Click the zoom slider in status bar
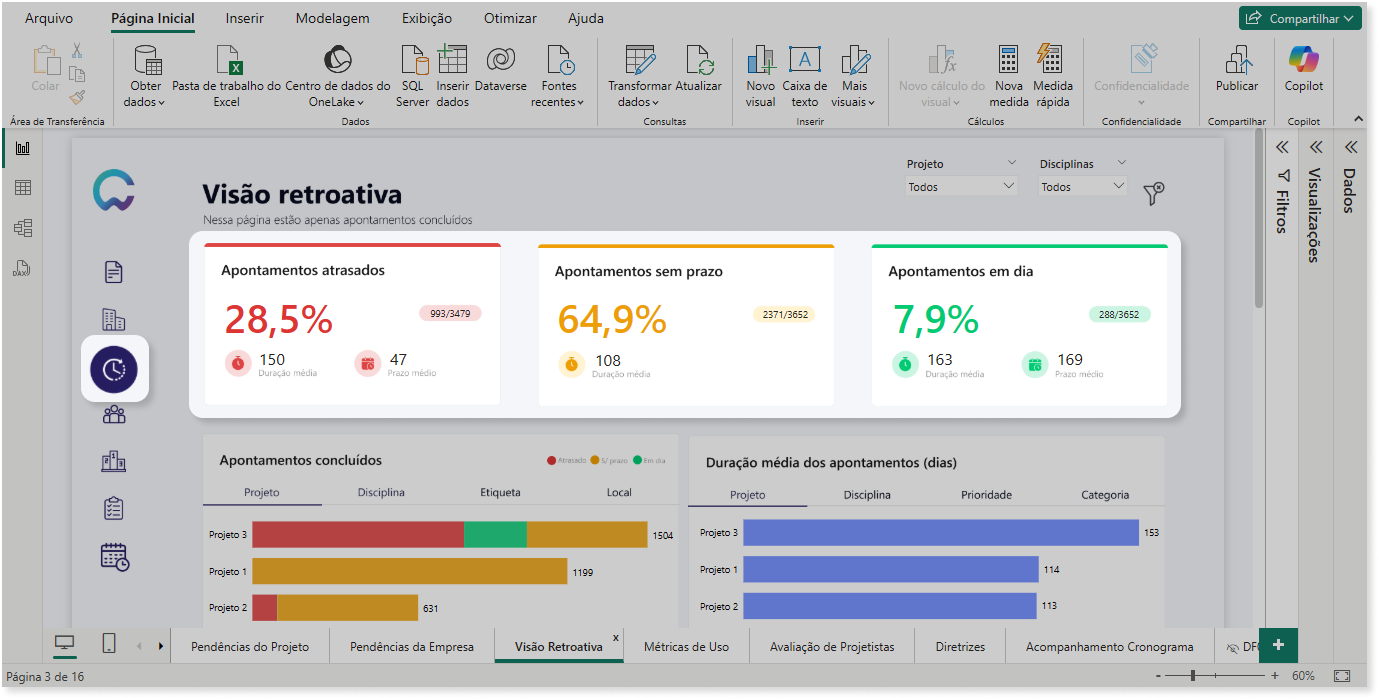 pos(1217,676)
